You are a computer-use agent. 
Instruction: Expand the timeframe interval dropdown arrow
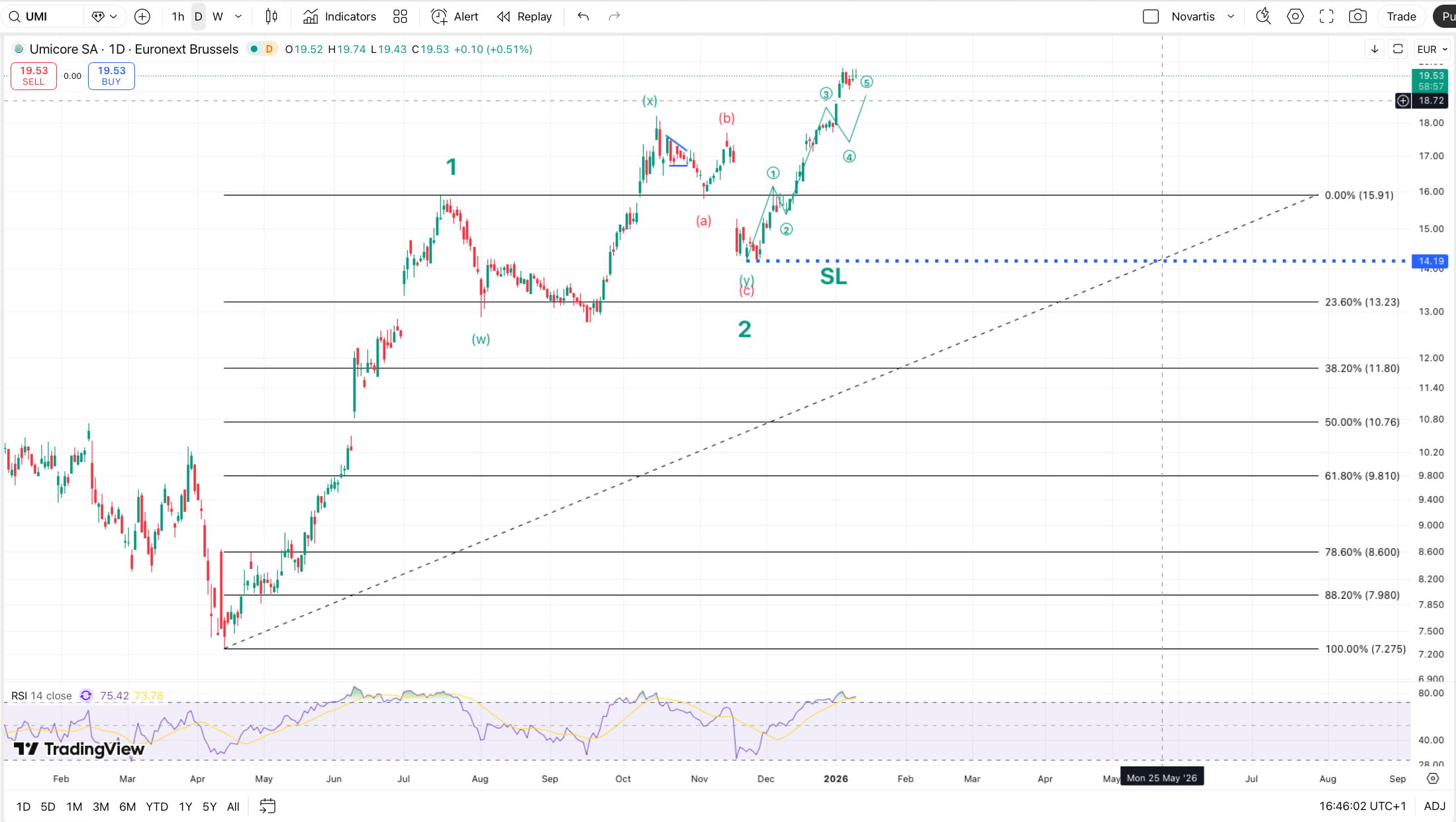click(238, 17)
